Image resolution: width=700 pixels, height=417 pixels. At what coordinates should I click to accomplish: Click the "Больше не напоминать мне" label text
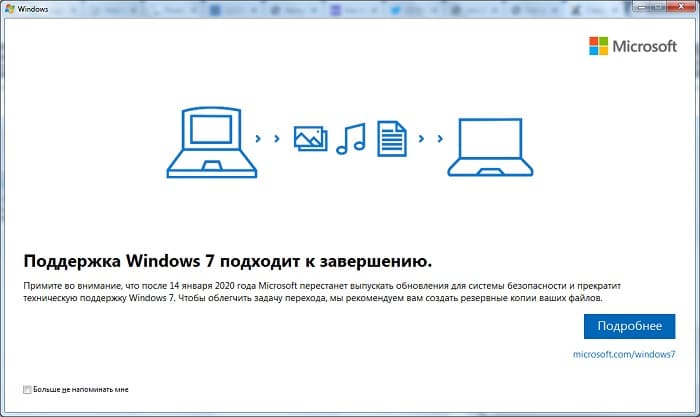pyautogui.click(x=81, y=389)
